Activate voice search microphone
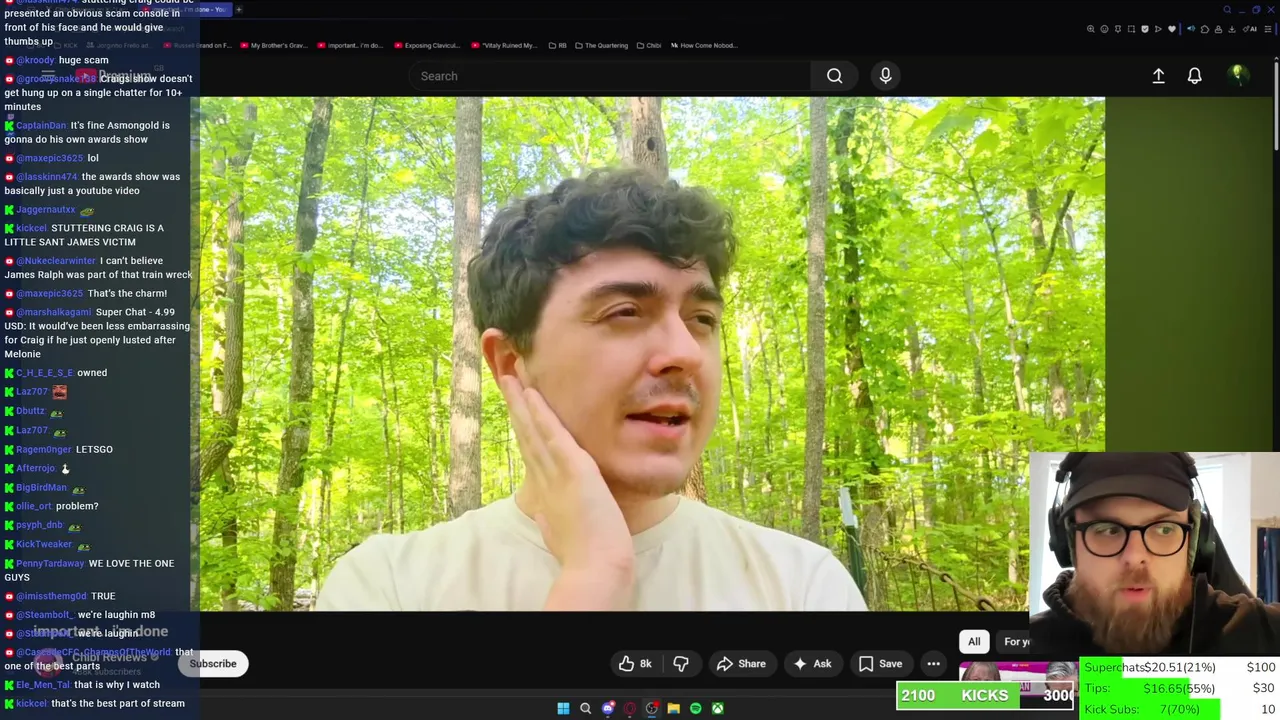This screenshot has height=720, width=1280. coord(885,76)
